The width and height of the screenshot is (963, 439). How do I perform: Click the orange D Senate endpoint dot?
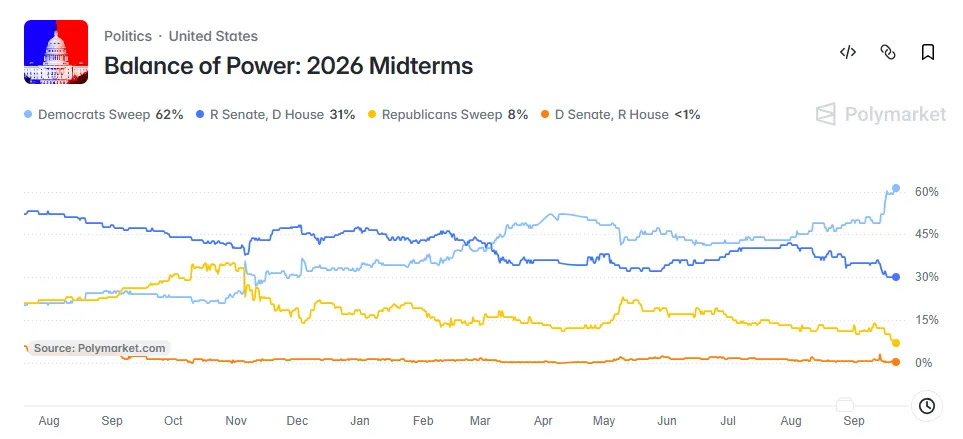point(896,362)
